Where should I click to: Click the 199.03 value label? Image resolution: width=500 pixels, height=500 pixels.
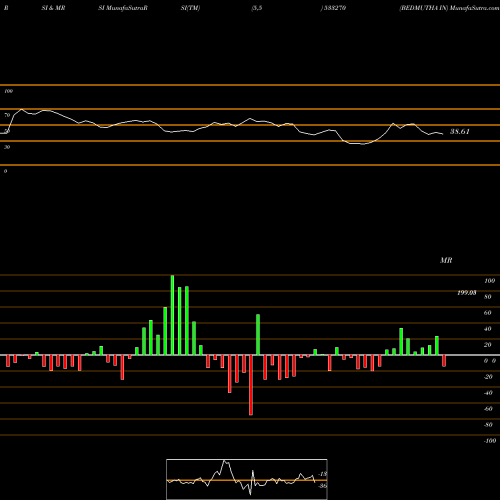pos(467,293)
